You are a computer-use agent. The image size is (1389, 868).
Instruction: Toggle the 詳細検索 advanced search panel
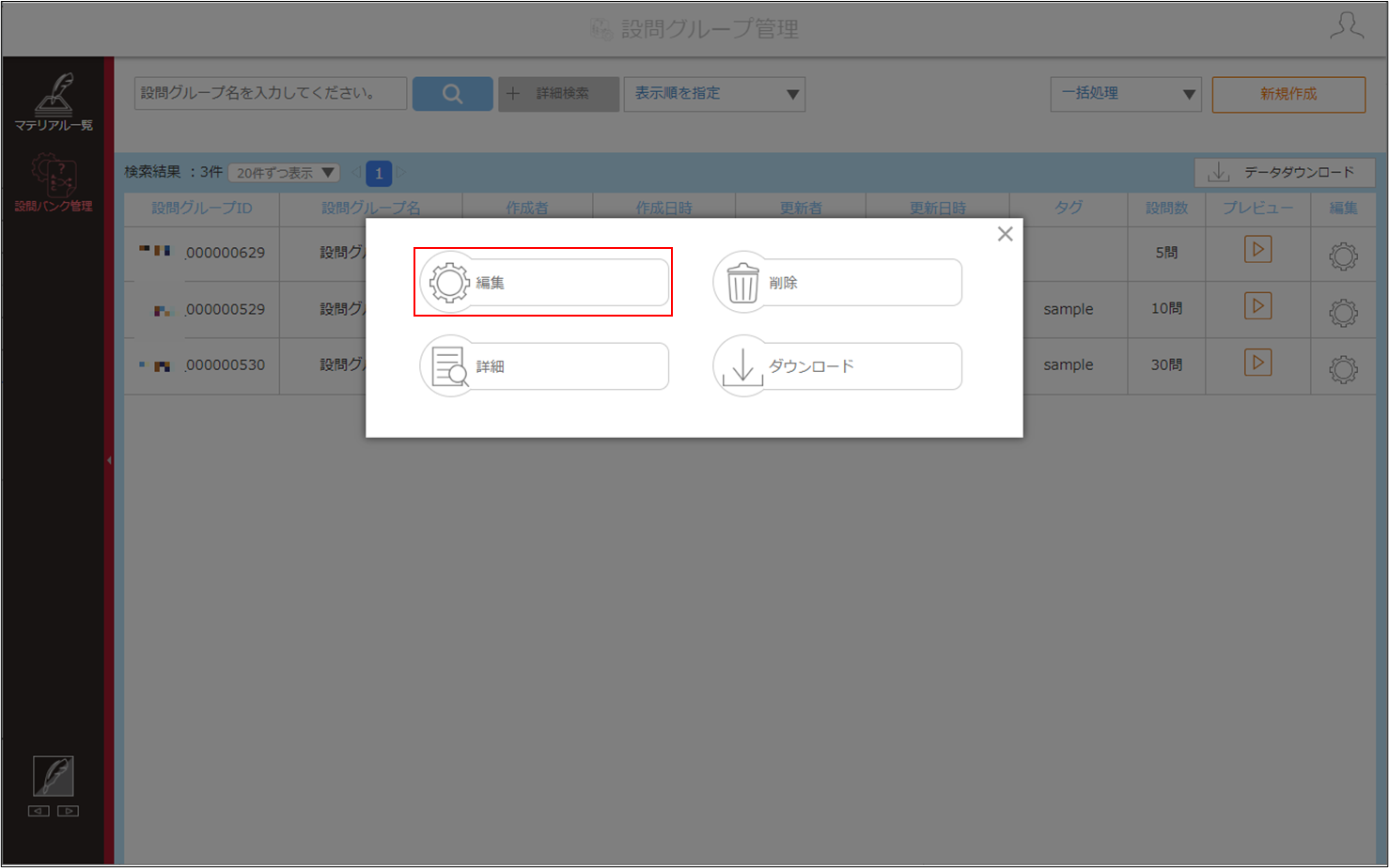558,94
